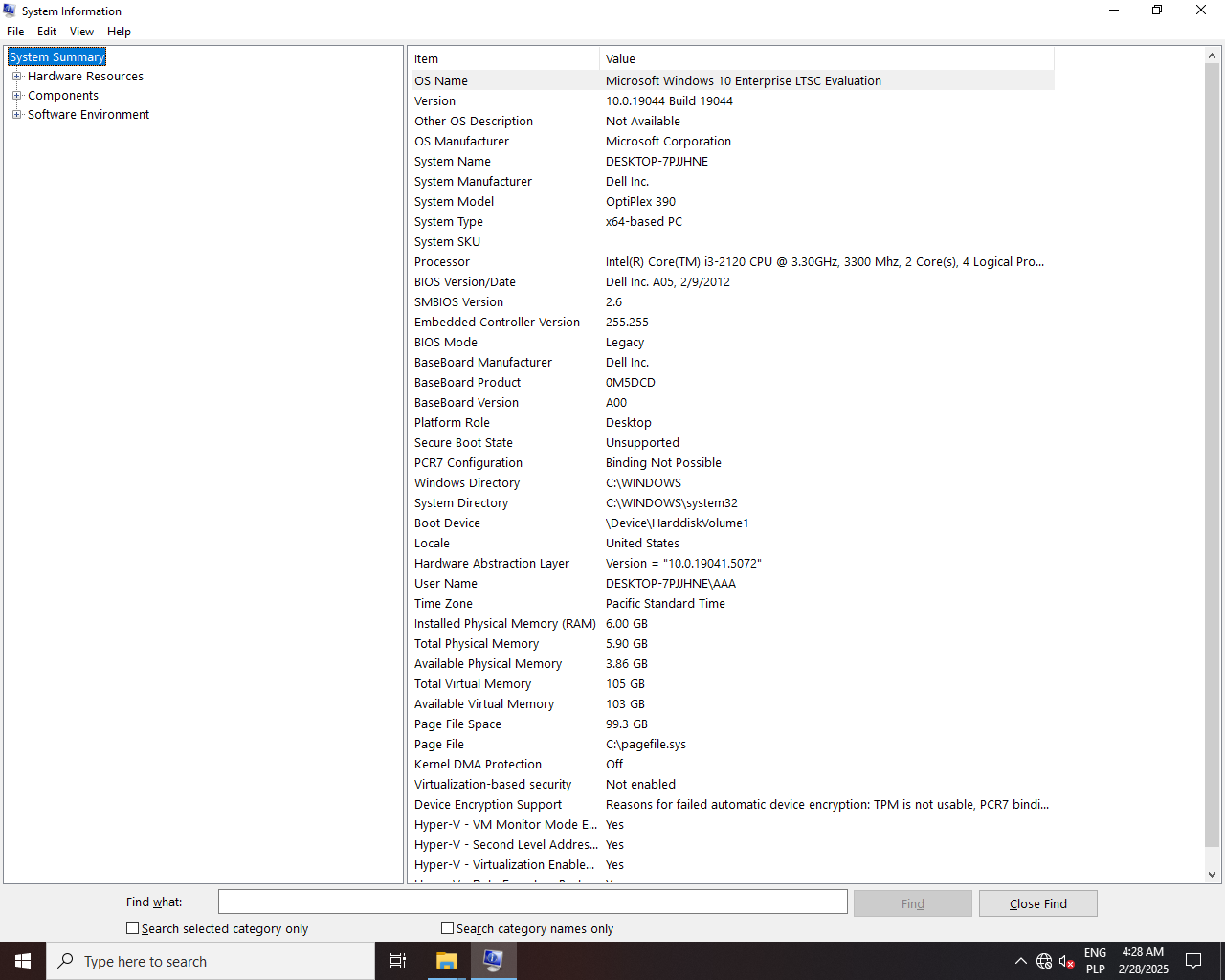Image resolution: width=1225 pixels, height=980 pixels.
Task: Click the Close Find button
Action: point(1038,903)
